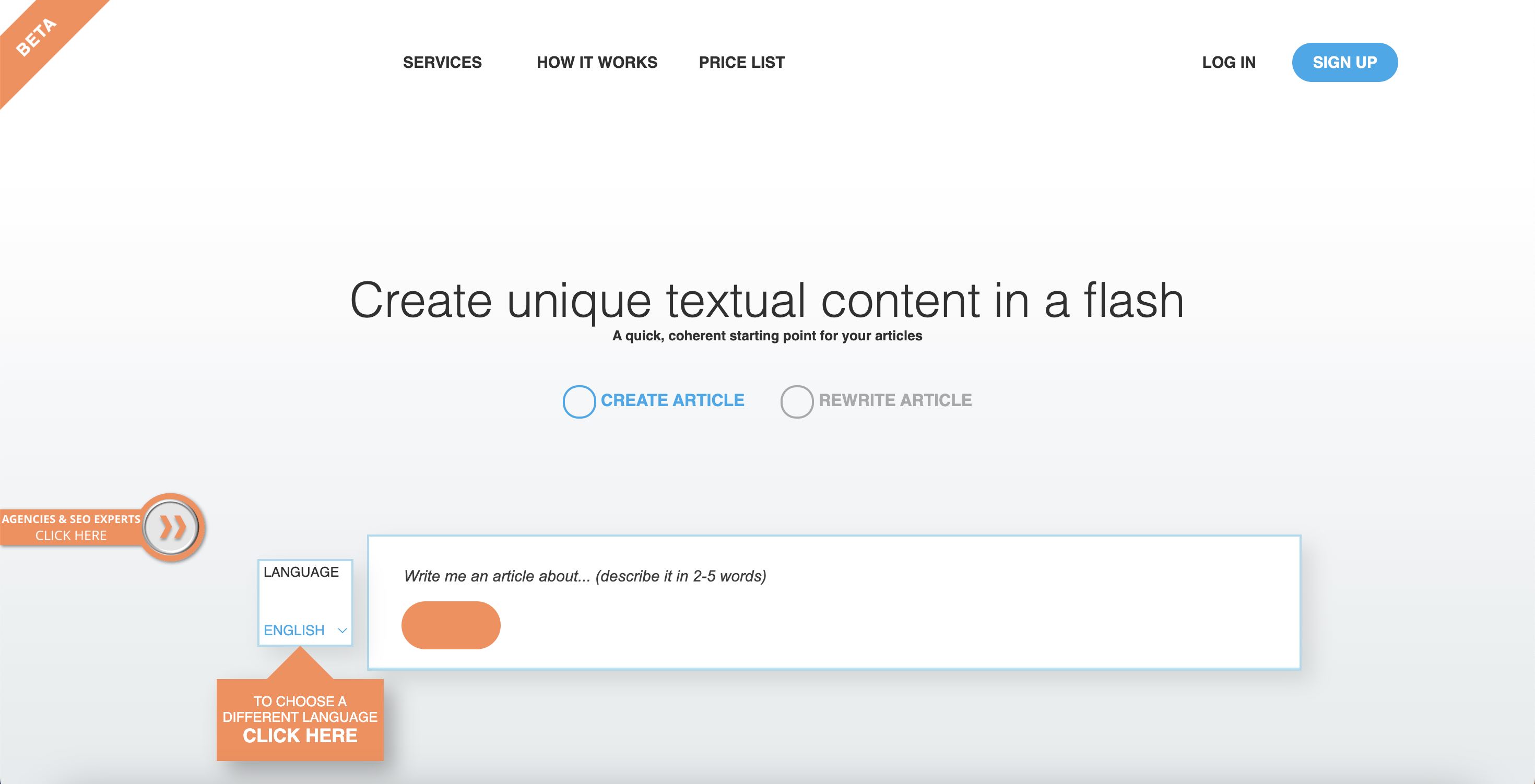Click the double-chevron arrow circle icon
1535x784 pixels.
[171, 527]
